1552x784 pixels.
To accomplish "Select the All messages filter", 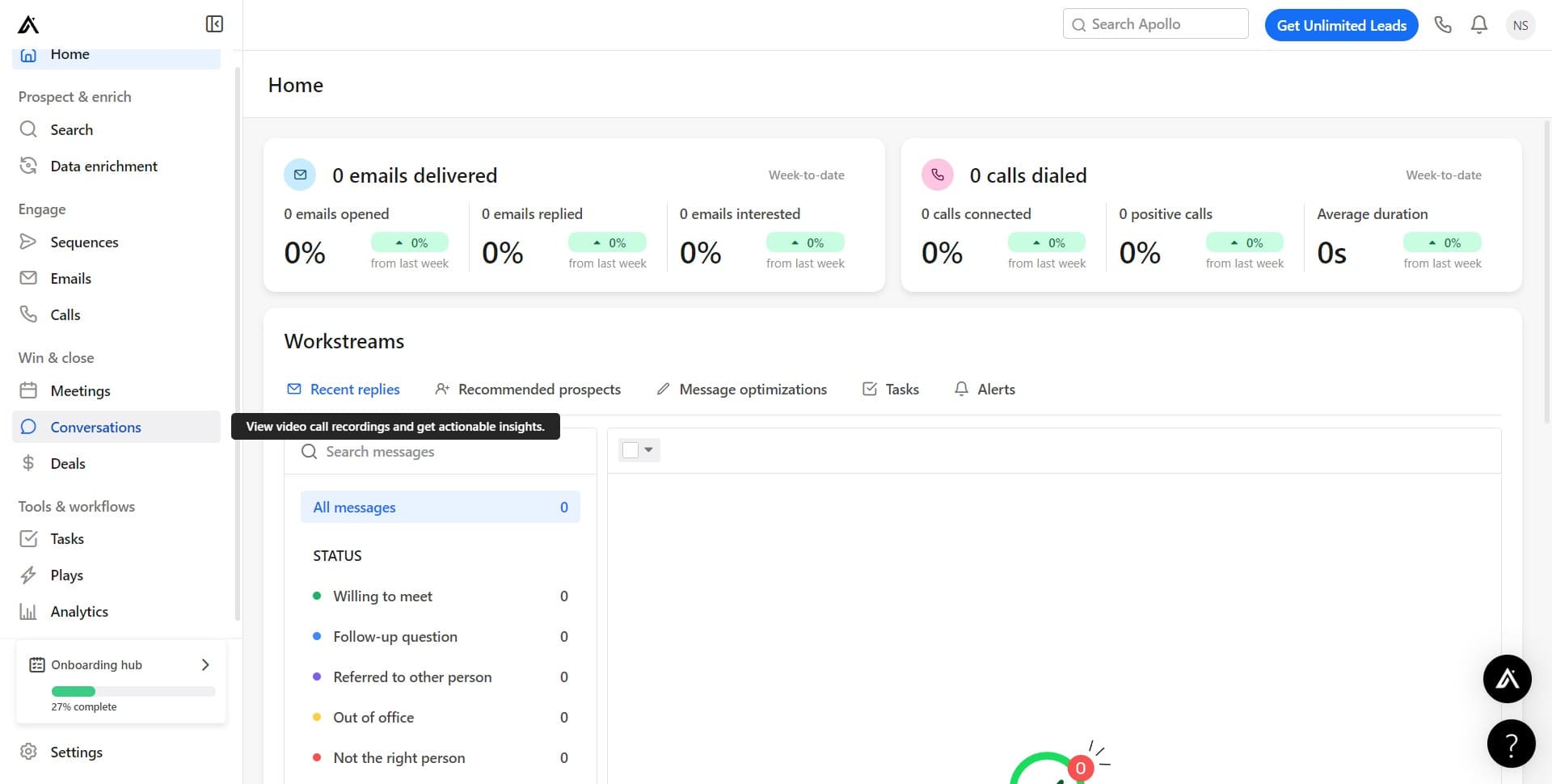I will [440, 508].
